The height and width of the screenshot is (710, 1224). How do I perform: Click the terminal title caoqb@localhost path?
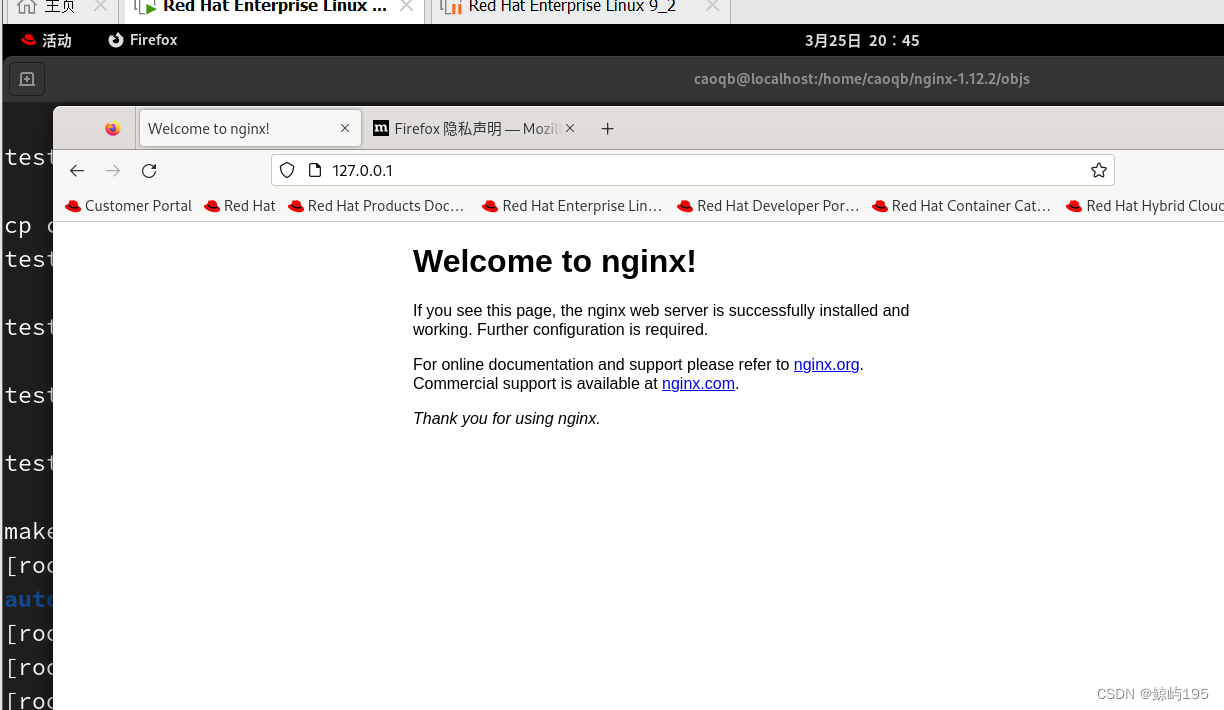tap(862, 79)
